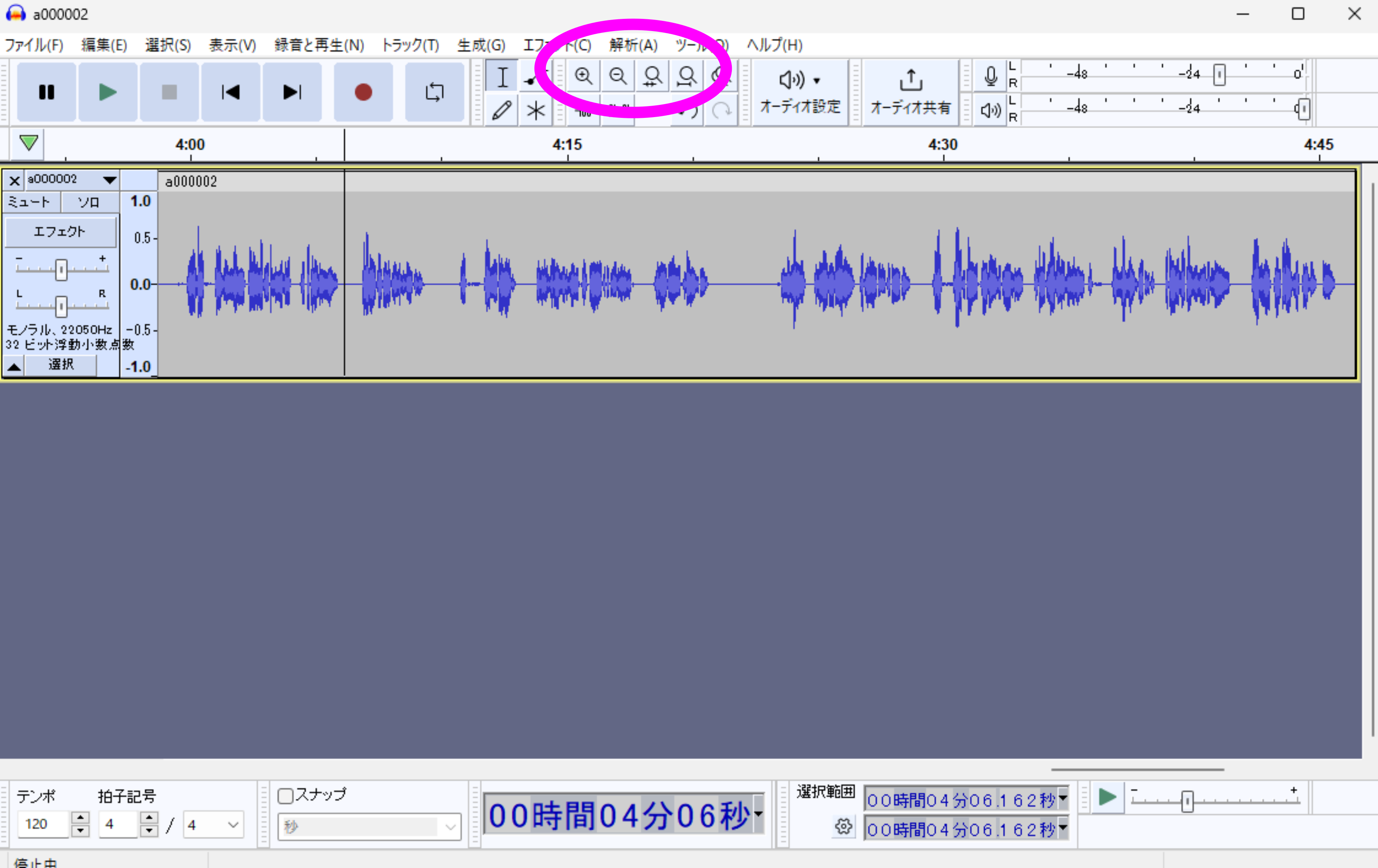Open ファイル(F) menu
Viewport: 1378px width, 868px height.
click(x=34, y=45)
